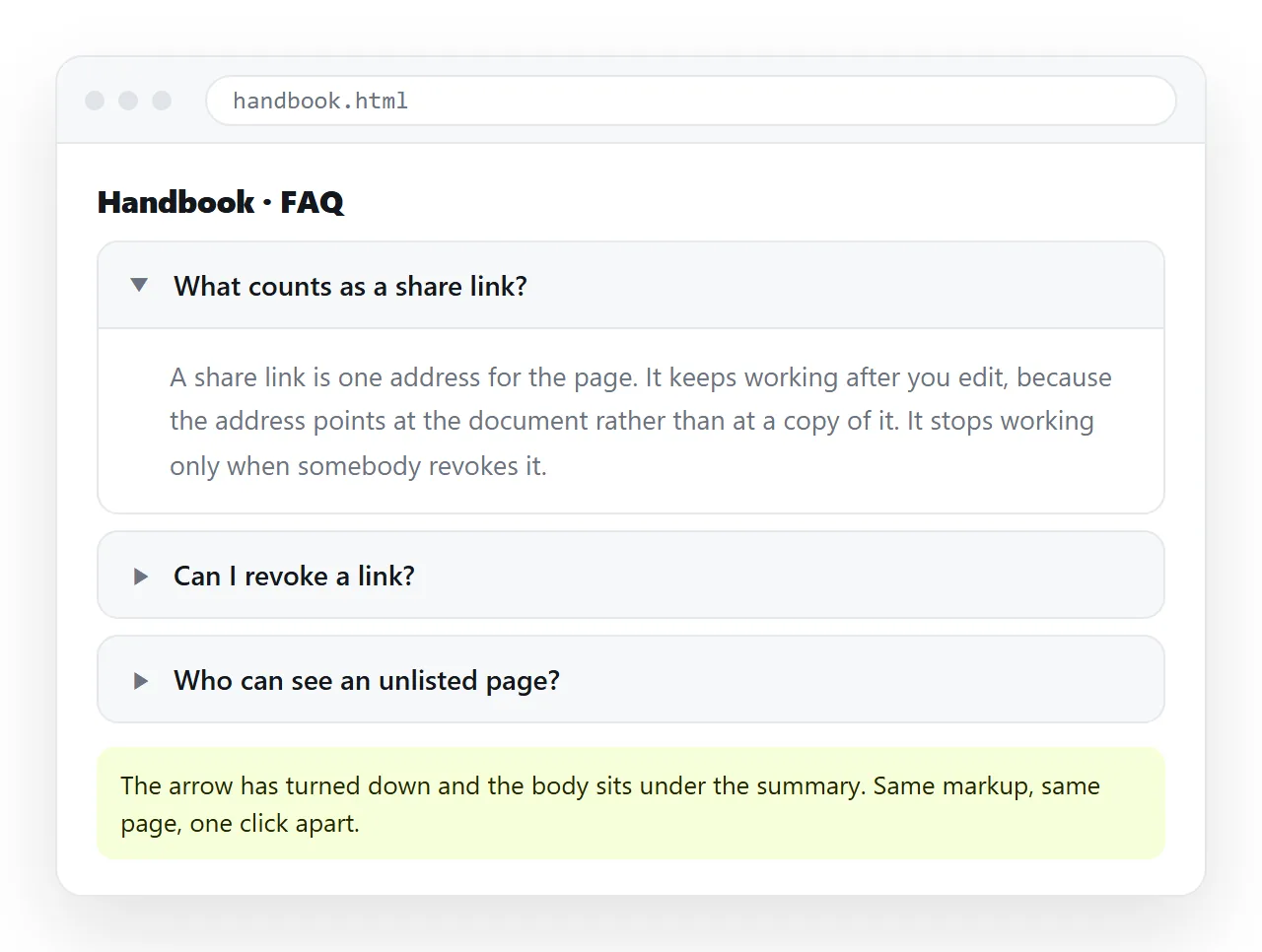Click the right arrow next to Can I revoke a link
This screenshot has width=1262, height=952.
pyautogui.click(x=141, y=577)
